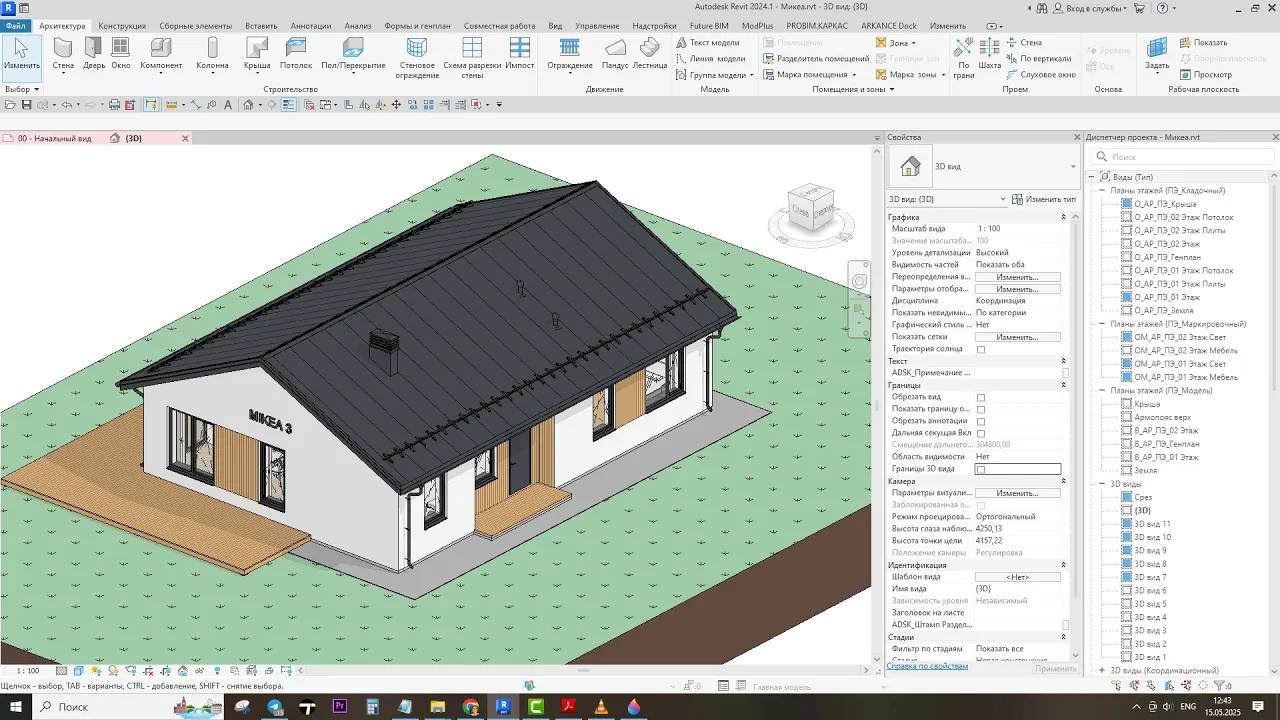Viewport: 1280px width, 720px height.
Task: Close the {3D} view tab
Action: tap(185, 139)
